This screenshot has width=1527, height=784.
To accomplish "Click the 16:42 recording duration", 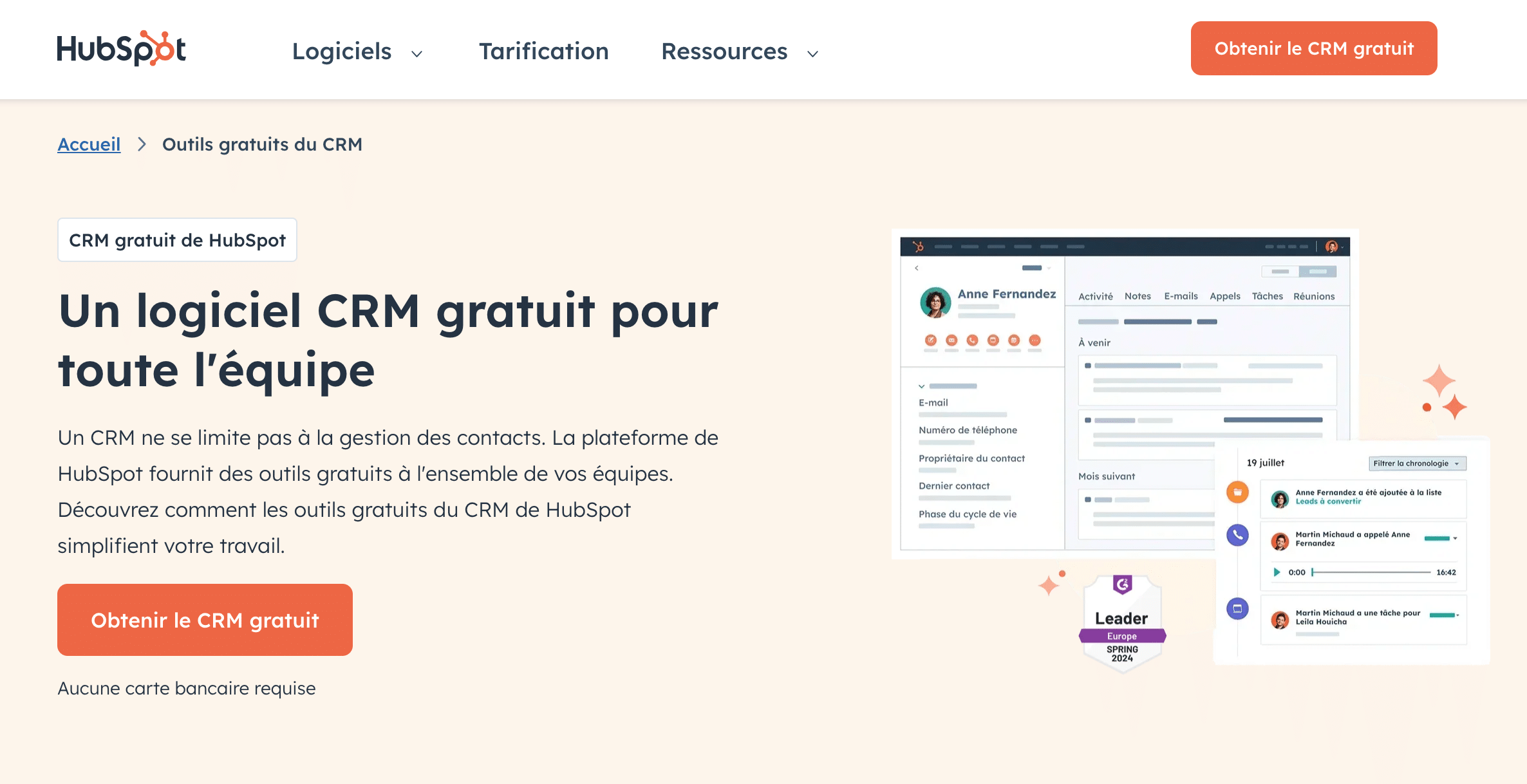I will tap(1446, 572).
